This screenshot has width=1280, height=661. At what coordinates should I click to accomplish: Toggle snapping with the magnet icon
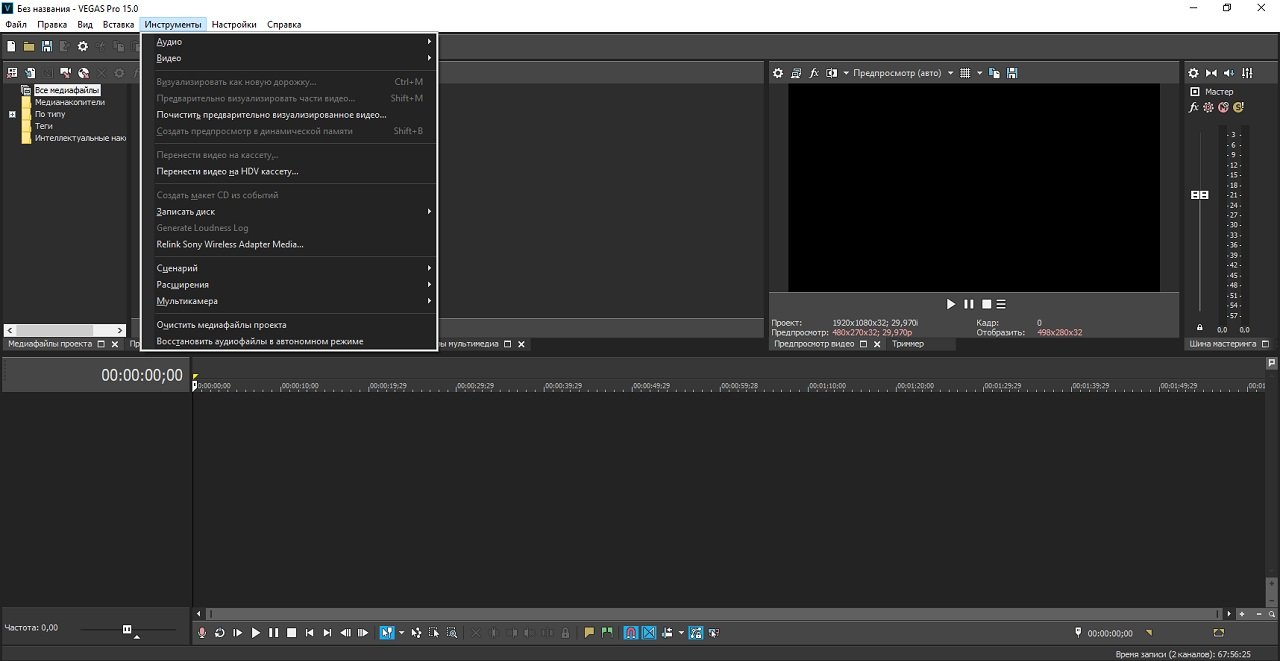pyautogui.click(x=631, y=633)
